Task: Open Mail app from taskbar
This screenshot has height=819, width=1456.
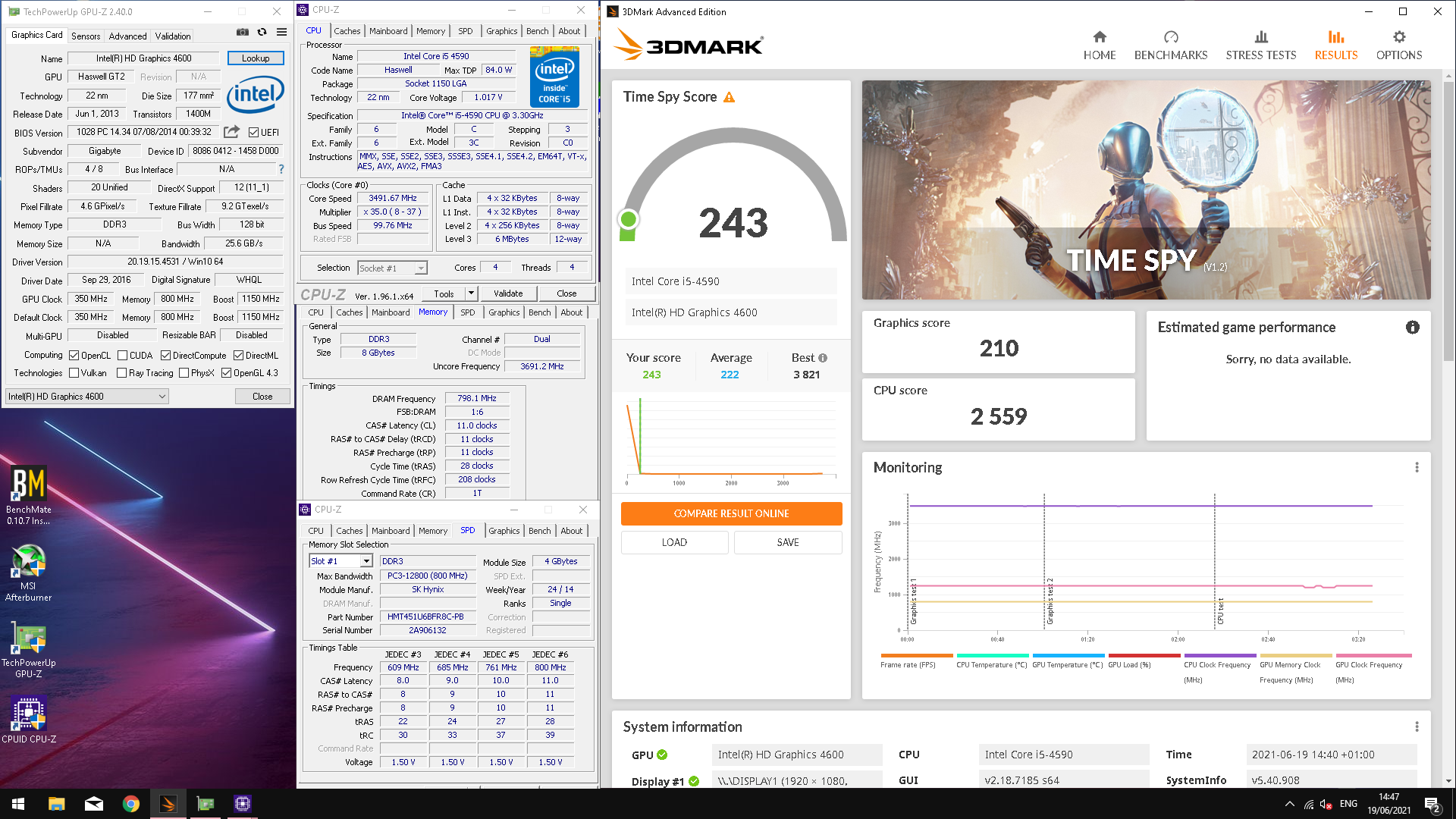Action: 94,804
